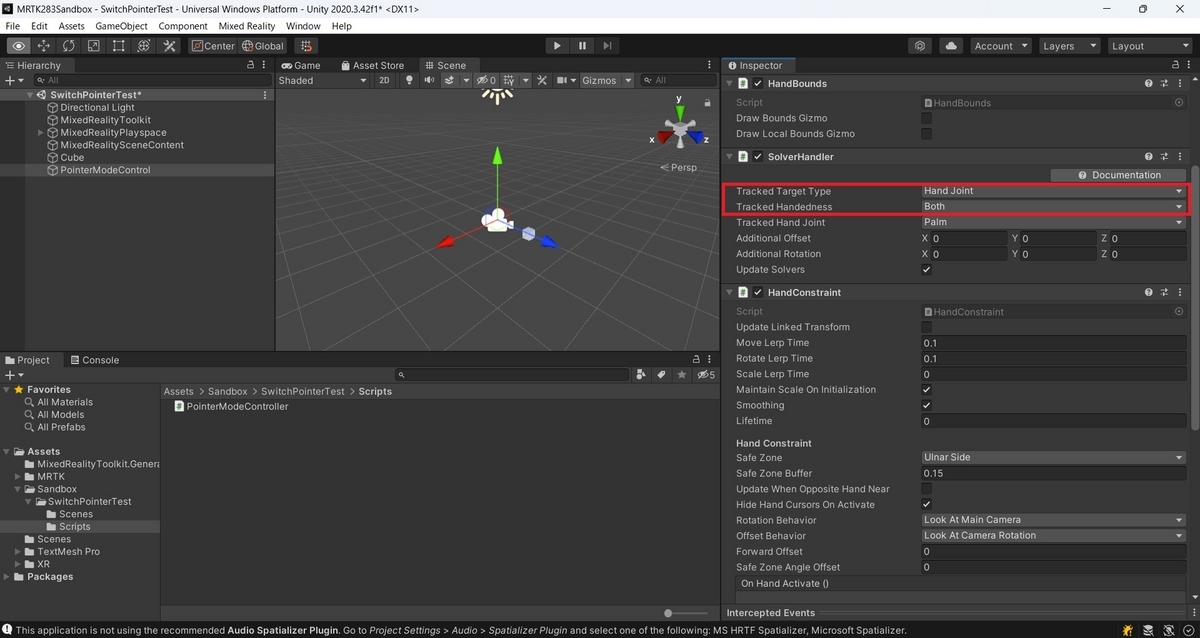
Task: Toggle 2D view mode button
Action: [384, 80]
